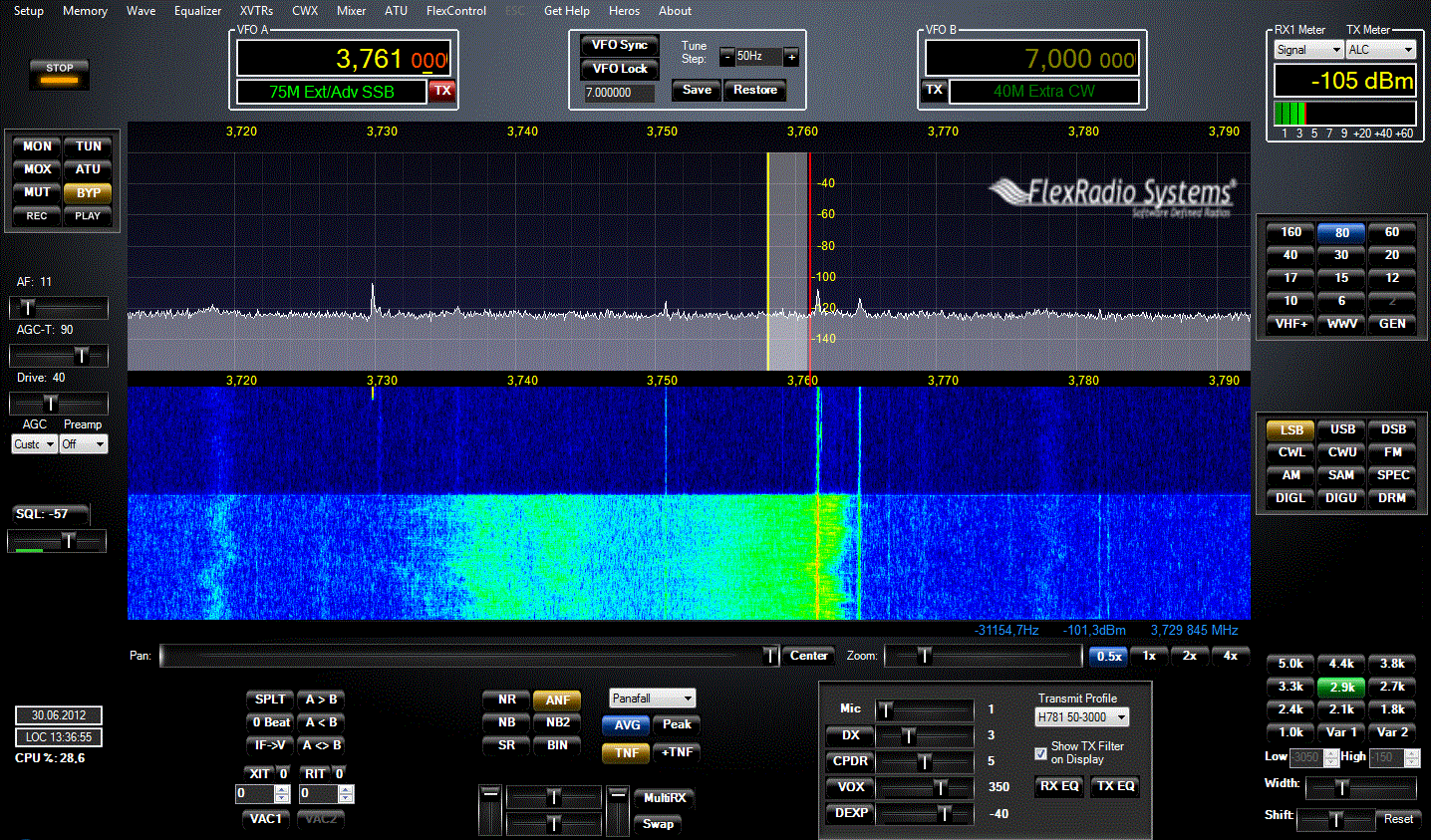
Task: Open the Transmit Profile dropdown
Action: tap(1080, 716)
